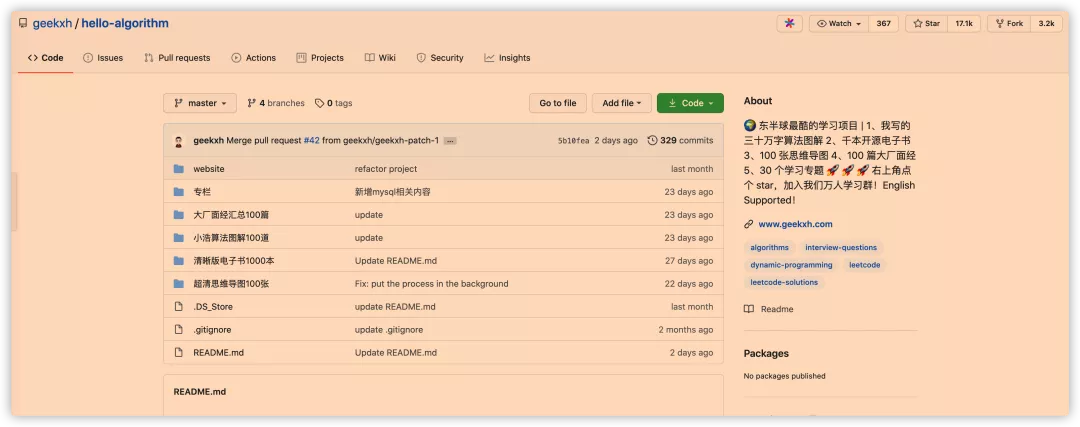Expand commit message ellipsis button
This screenshot has width=1080, height=427.
coord(450,140)
